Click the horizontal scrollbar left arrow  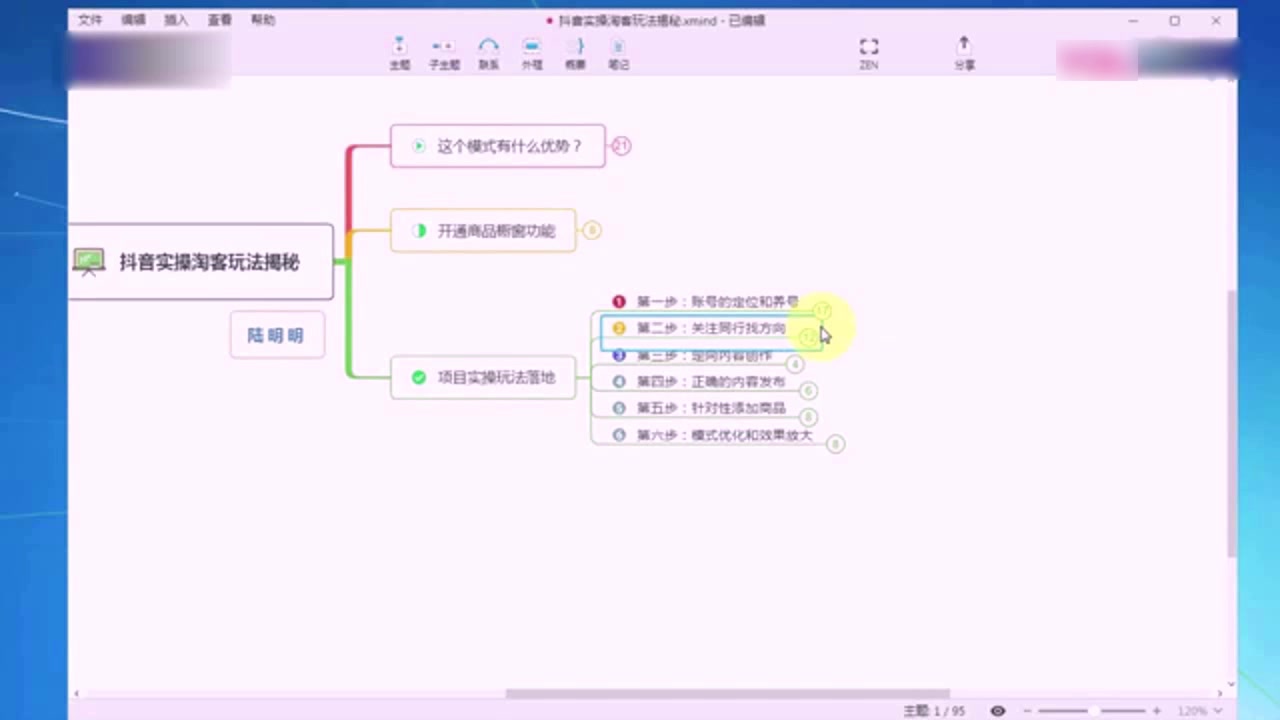[x=76, y=693]
